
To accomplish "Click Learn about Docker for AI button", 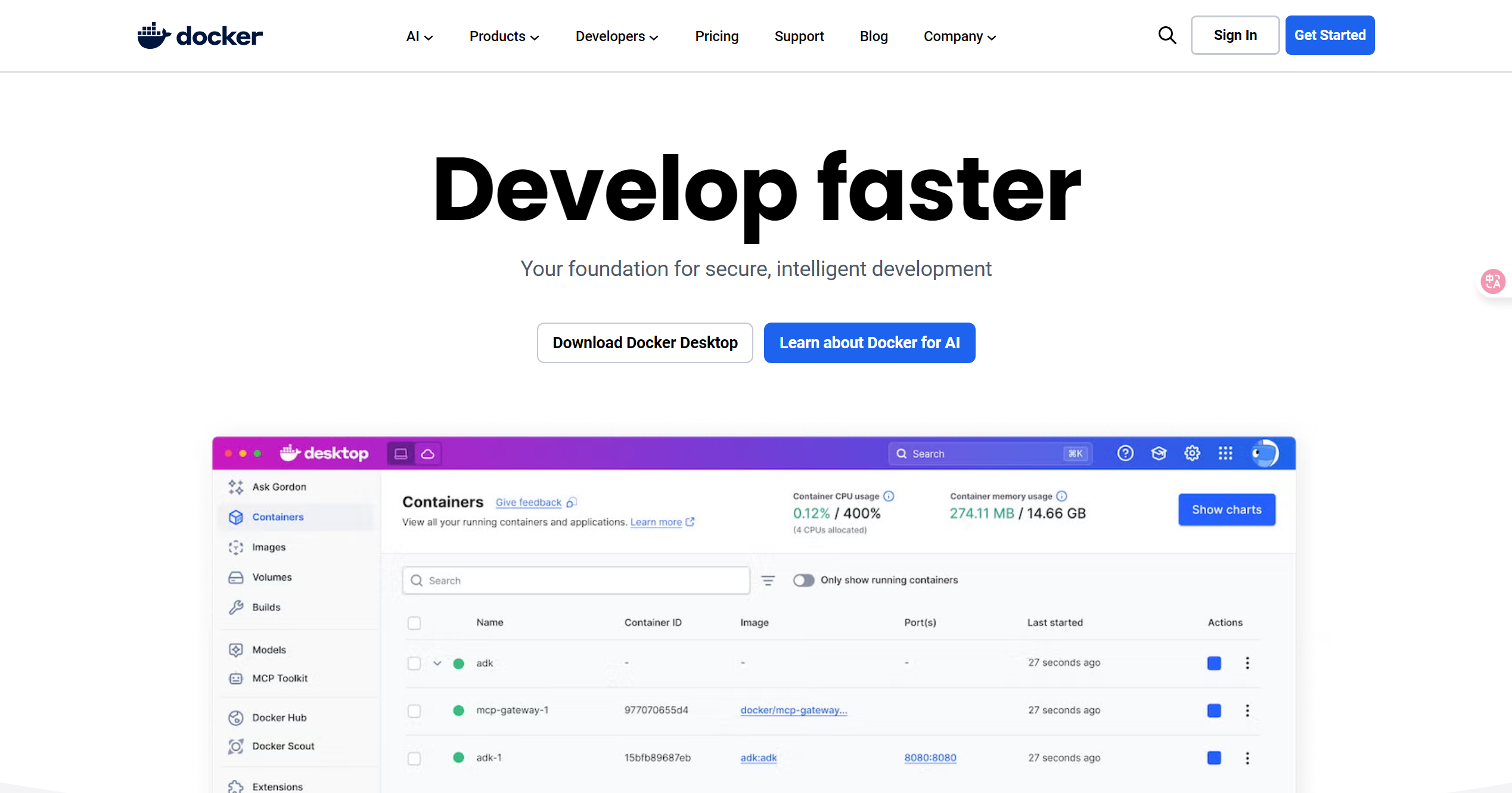I will click(x=869, y=343).
